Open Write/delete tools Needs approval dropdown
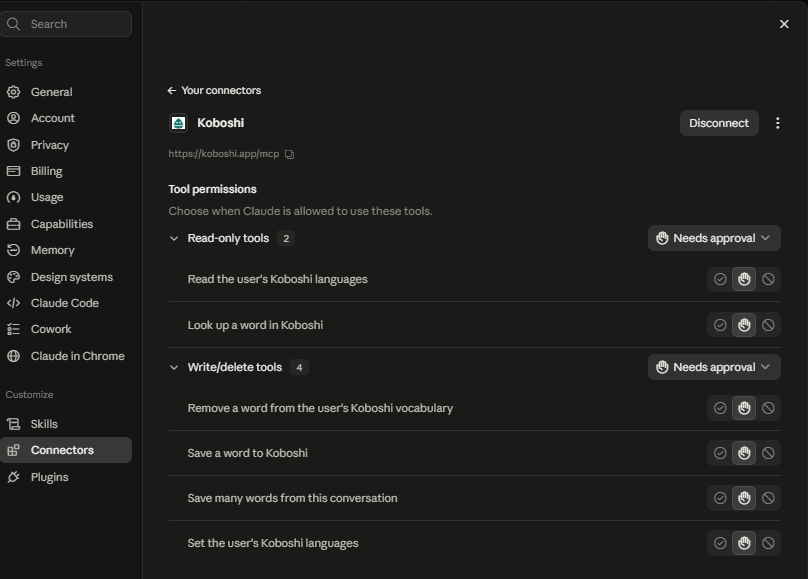Screen dimensions: 808x579 point(714,367)
